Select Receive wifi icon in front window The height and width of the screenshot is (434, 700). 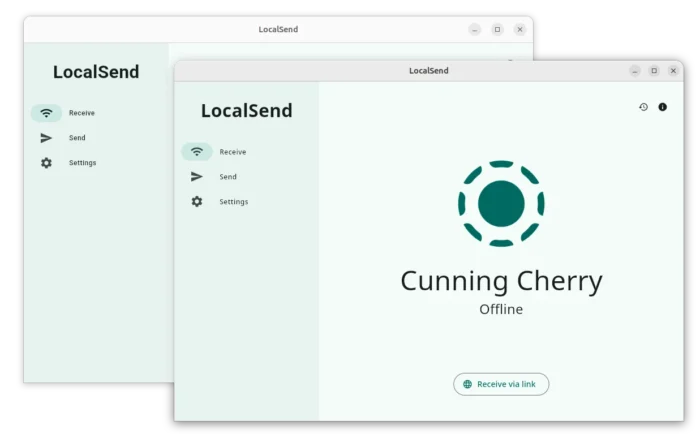(196, 152)
